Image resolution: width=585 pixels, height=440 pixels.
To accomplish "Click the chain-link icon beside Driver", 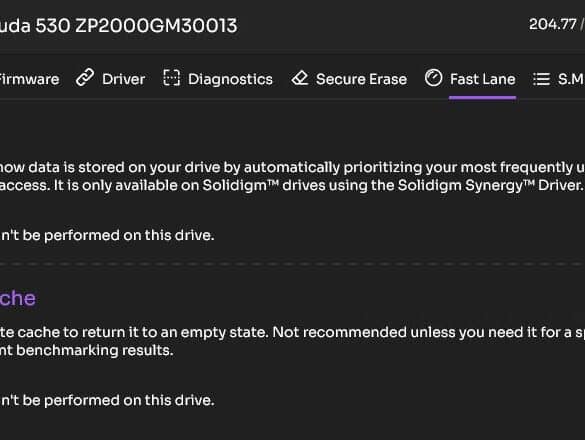I will click(x=85, y=78).
